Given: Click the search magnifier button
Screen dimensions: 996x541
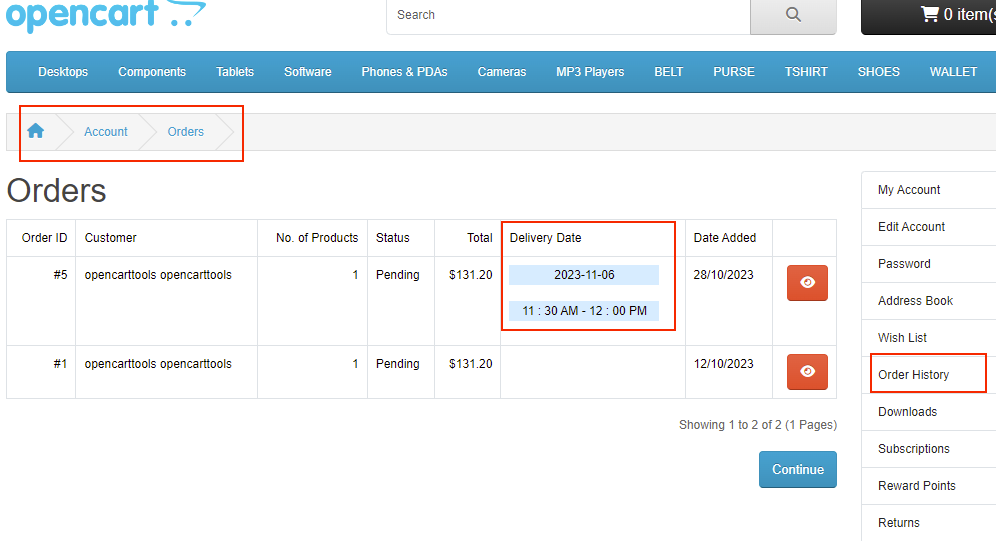Looking at the screenshot, I should point(793,15).
